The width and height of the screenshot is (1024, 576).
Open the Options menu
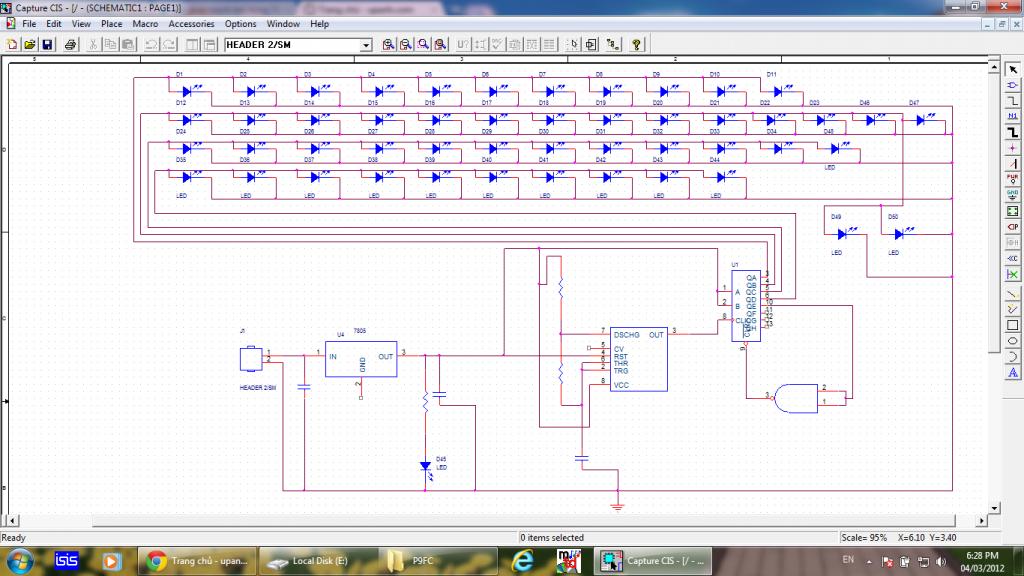click(x=240, y=23)
